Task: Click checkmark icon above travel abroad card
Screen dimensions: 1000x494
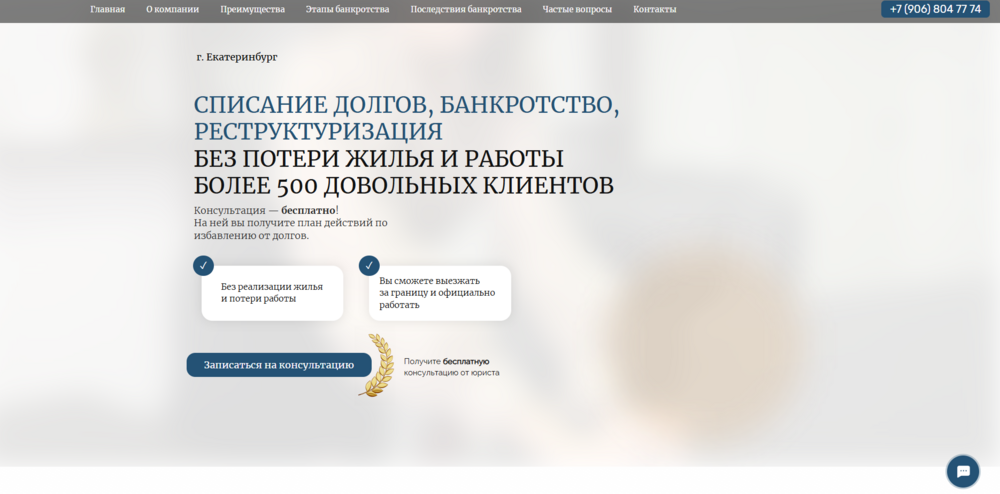Action: point(369,265)
